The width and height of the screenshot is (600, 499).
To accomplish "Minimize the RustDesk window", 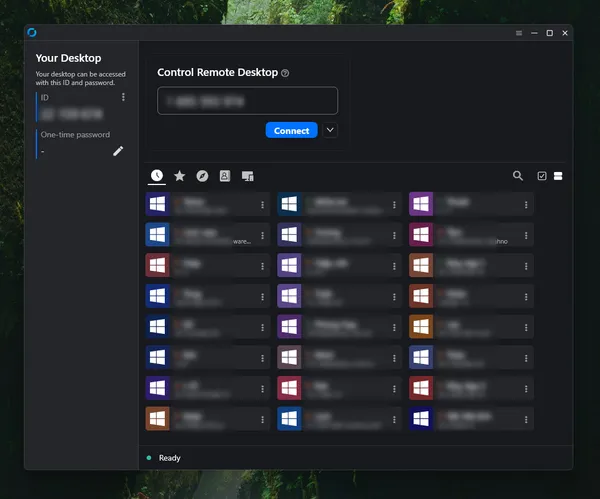I will [534, 33].
